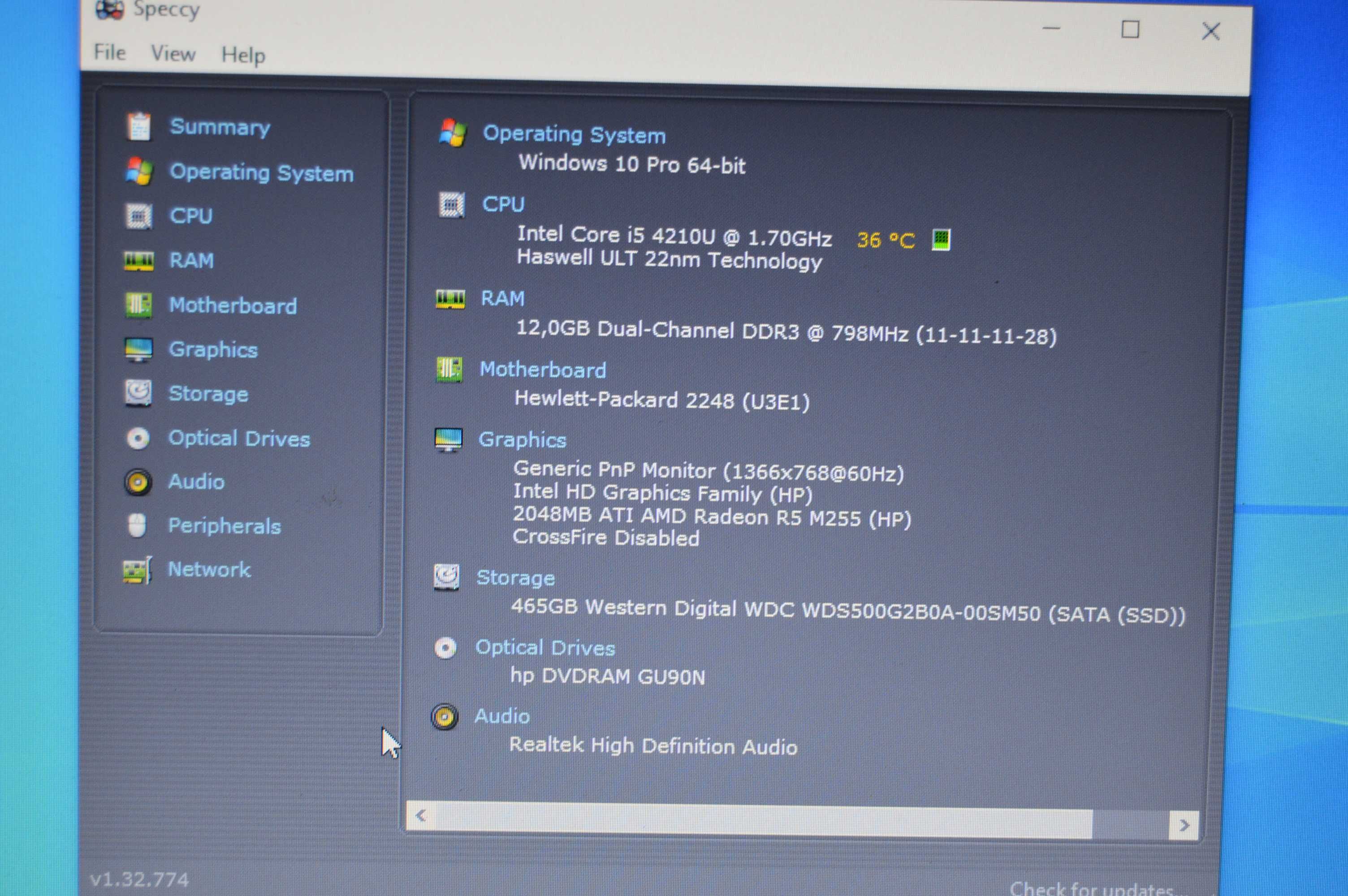This screenshot has height=896, width=1348.
Task: Click the Motherboard heading in summary pane
Action: coord(543,370)
